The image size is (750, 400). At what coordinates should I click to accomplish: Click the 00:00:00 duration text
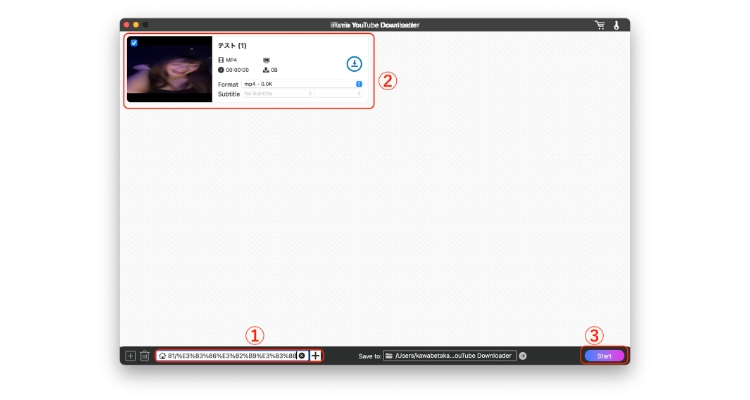pyautogui.click(x=237, y=70)
